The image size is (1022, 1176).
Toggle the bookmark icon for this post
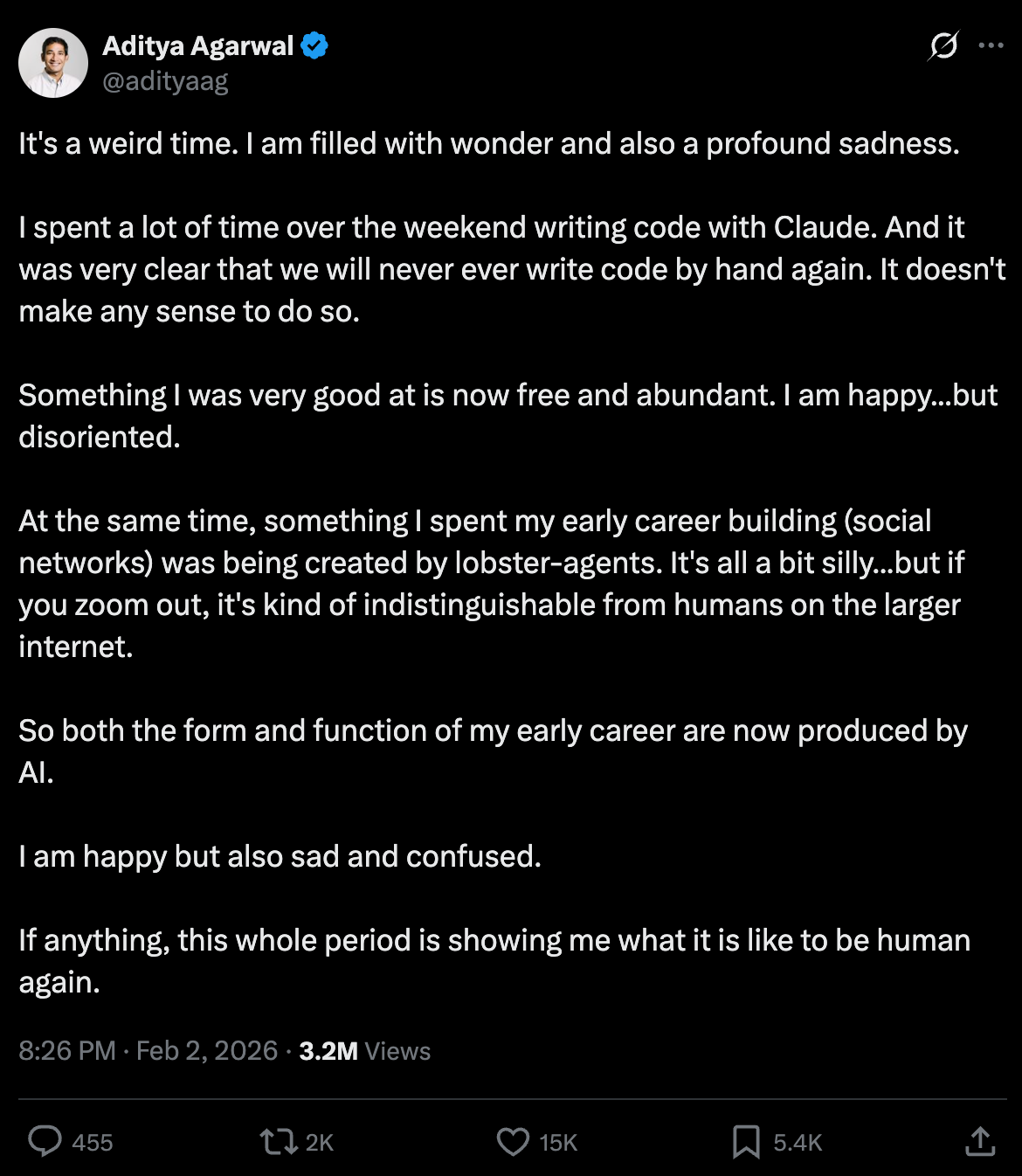pos(746,1142)
